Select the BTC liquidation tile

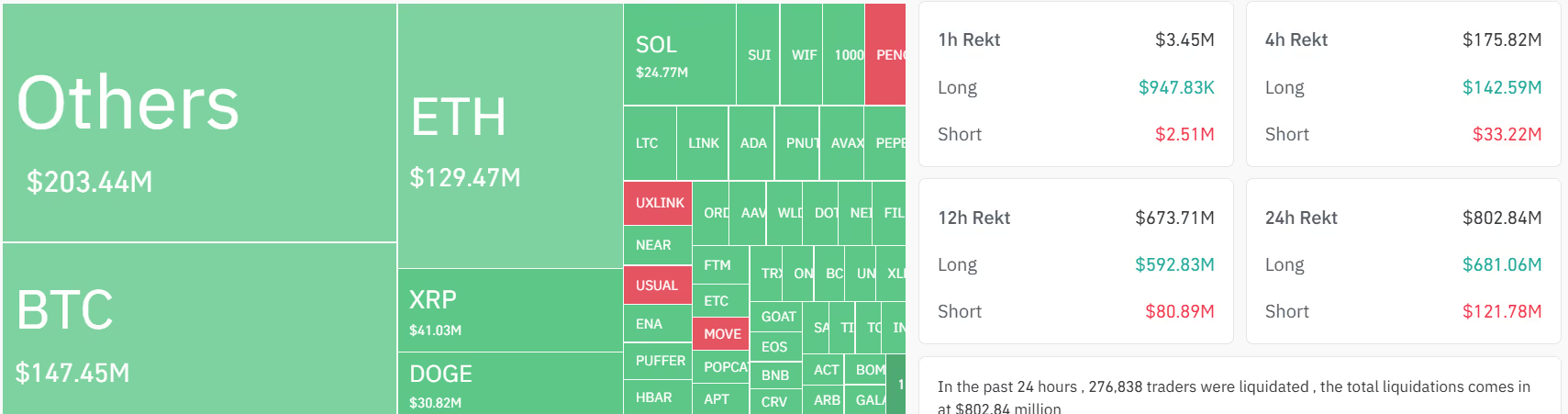coord(199,328)
